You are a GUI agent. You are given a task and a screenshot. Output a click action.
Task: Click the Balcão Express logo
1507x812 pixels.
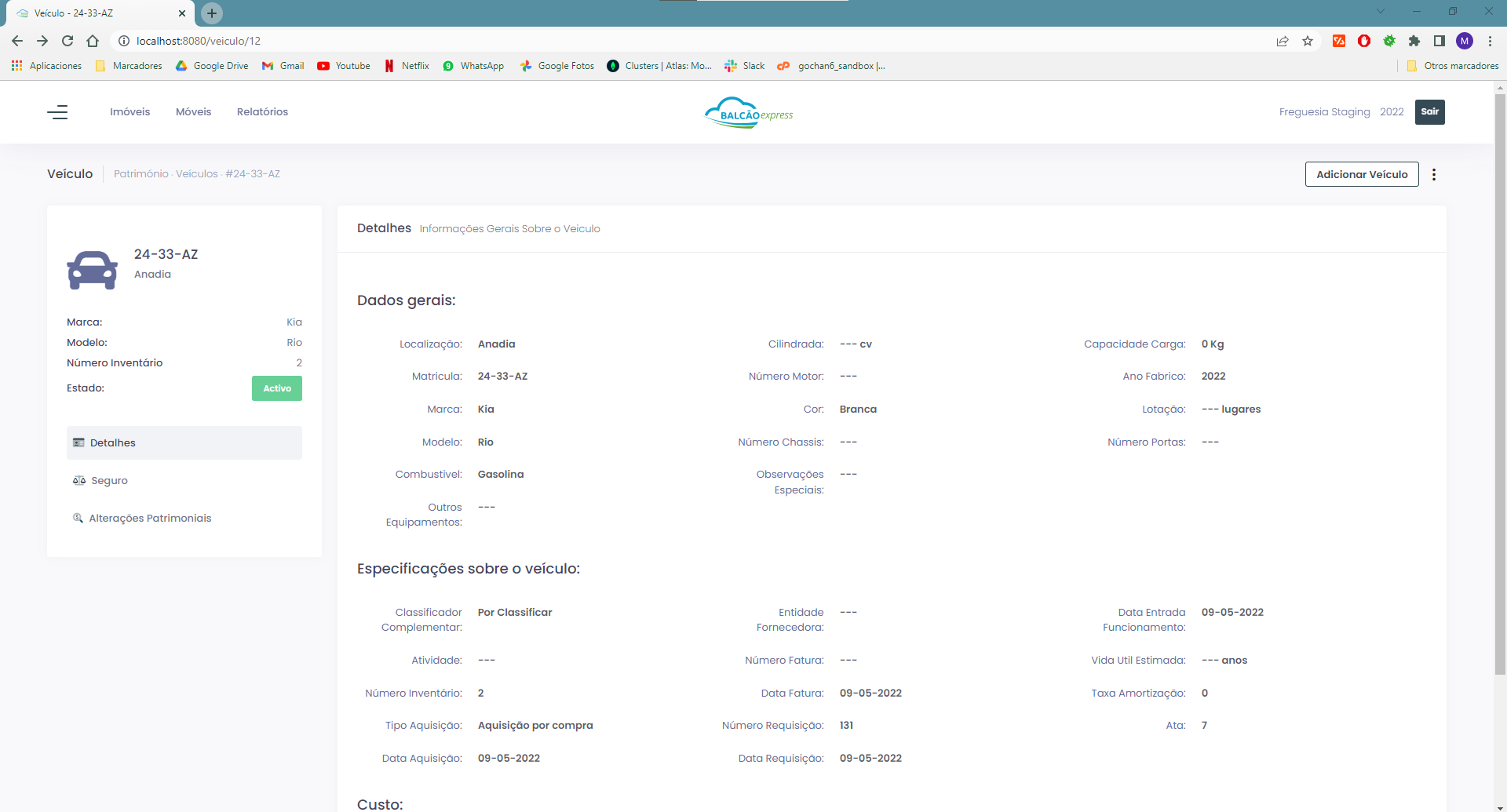(749, 112)
